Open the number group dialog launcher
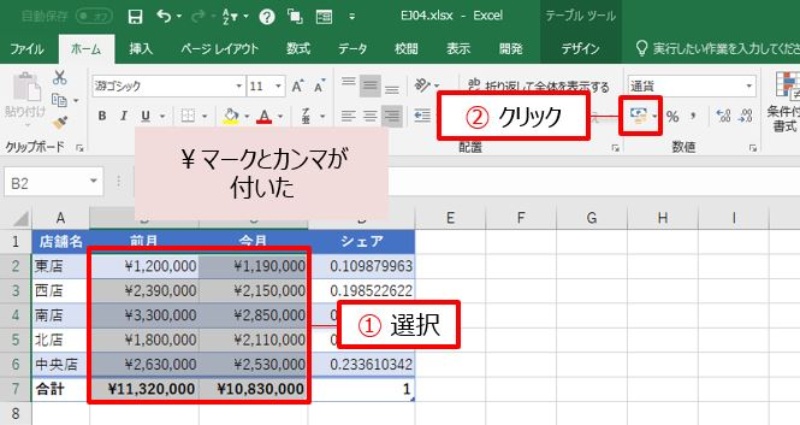Image resolution: width=800 pixels, height=425 pixels. pos(753,148)
